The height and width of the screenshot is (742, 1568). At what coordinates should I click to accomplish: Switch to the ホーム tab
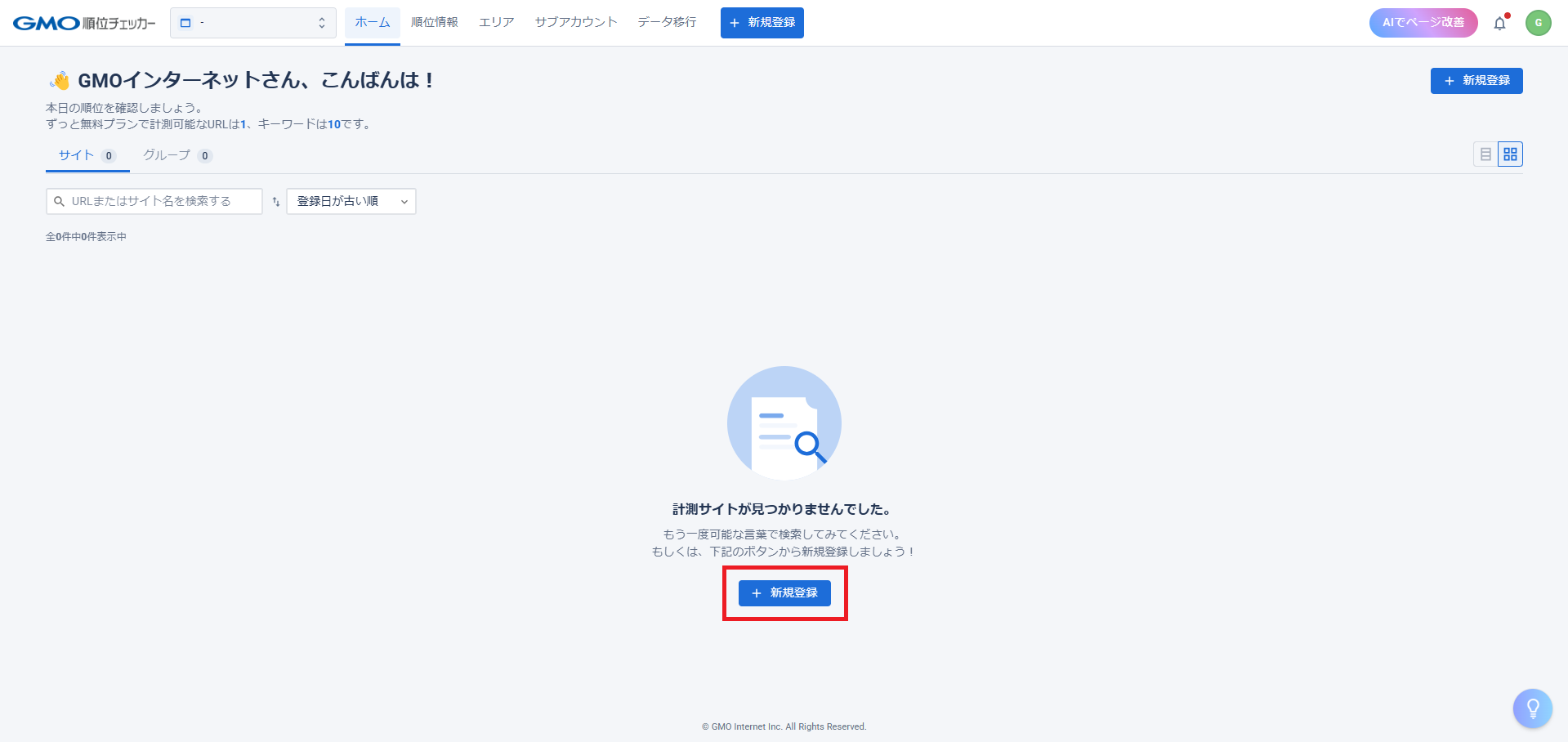click(x=373, y=22)
